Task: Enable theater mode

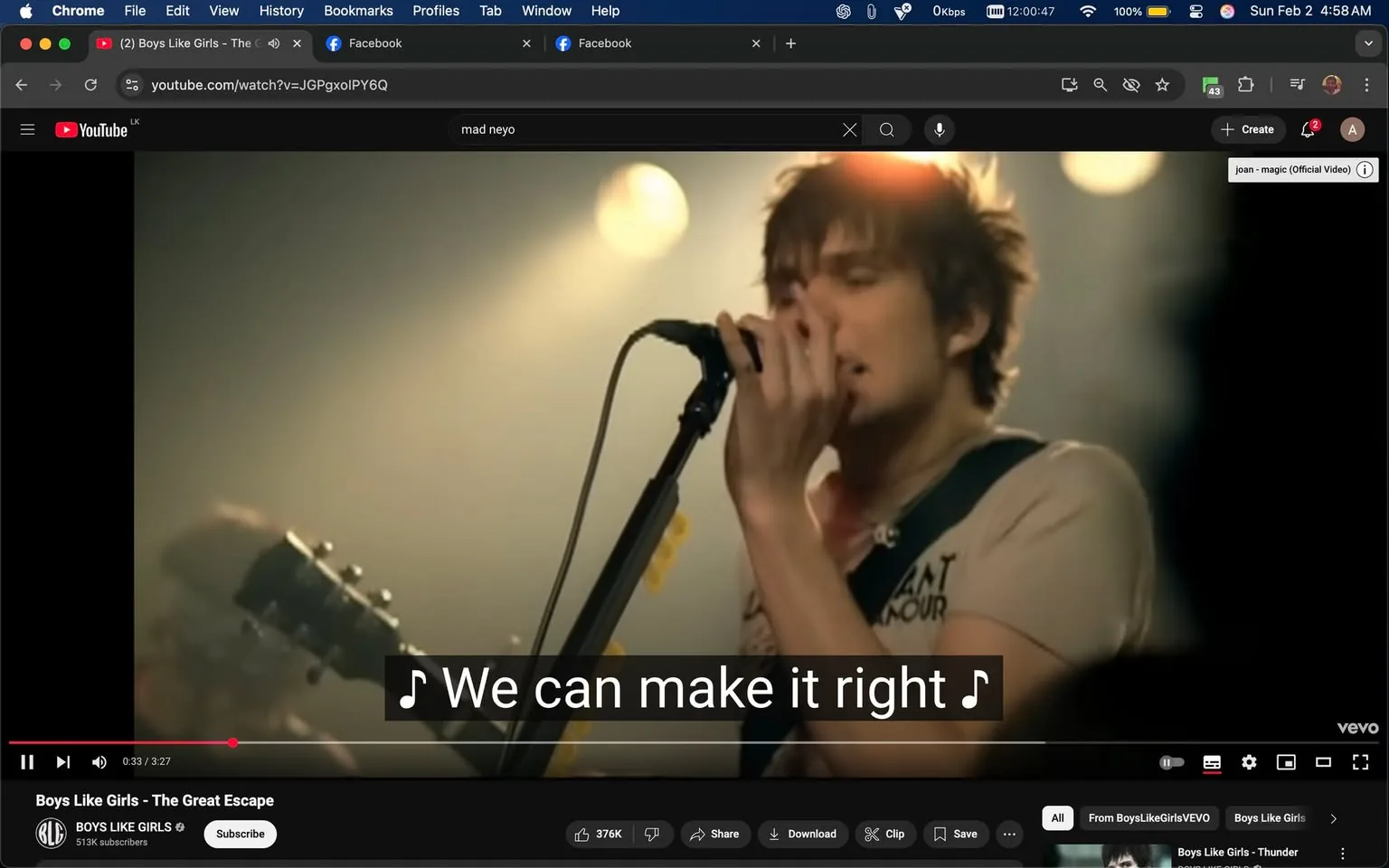Action: pos(1323,762)
